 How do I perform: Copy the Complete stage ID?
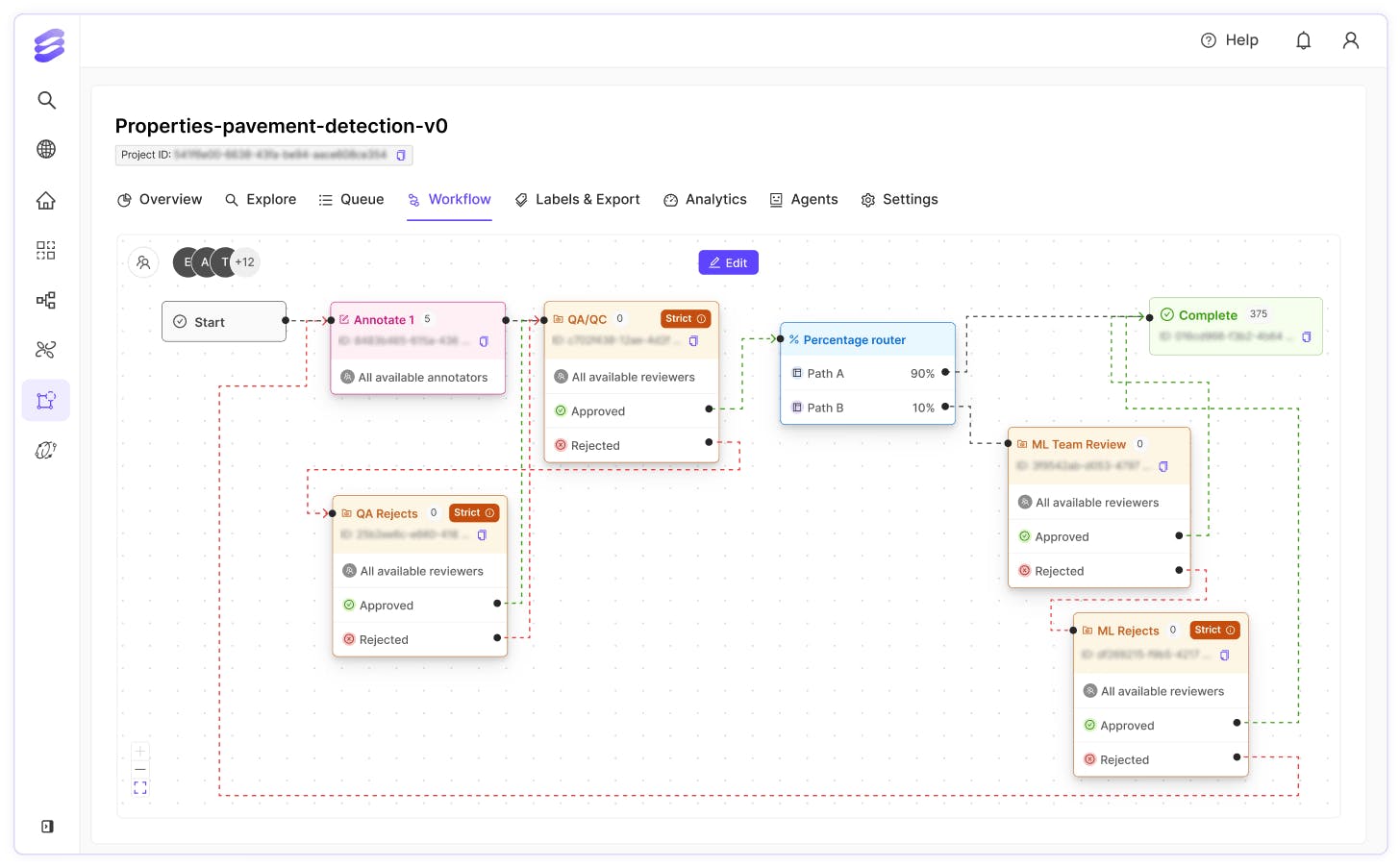1306,336
